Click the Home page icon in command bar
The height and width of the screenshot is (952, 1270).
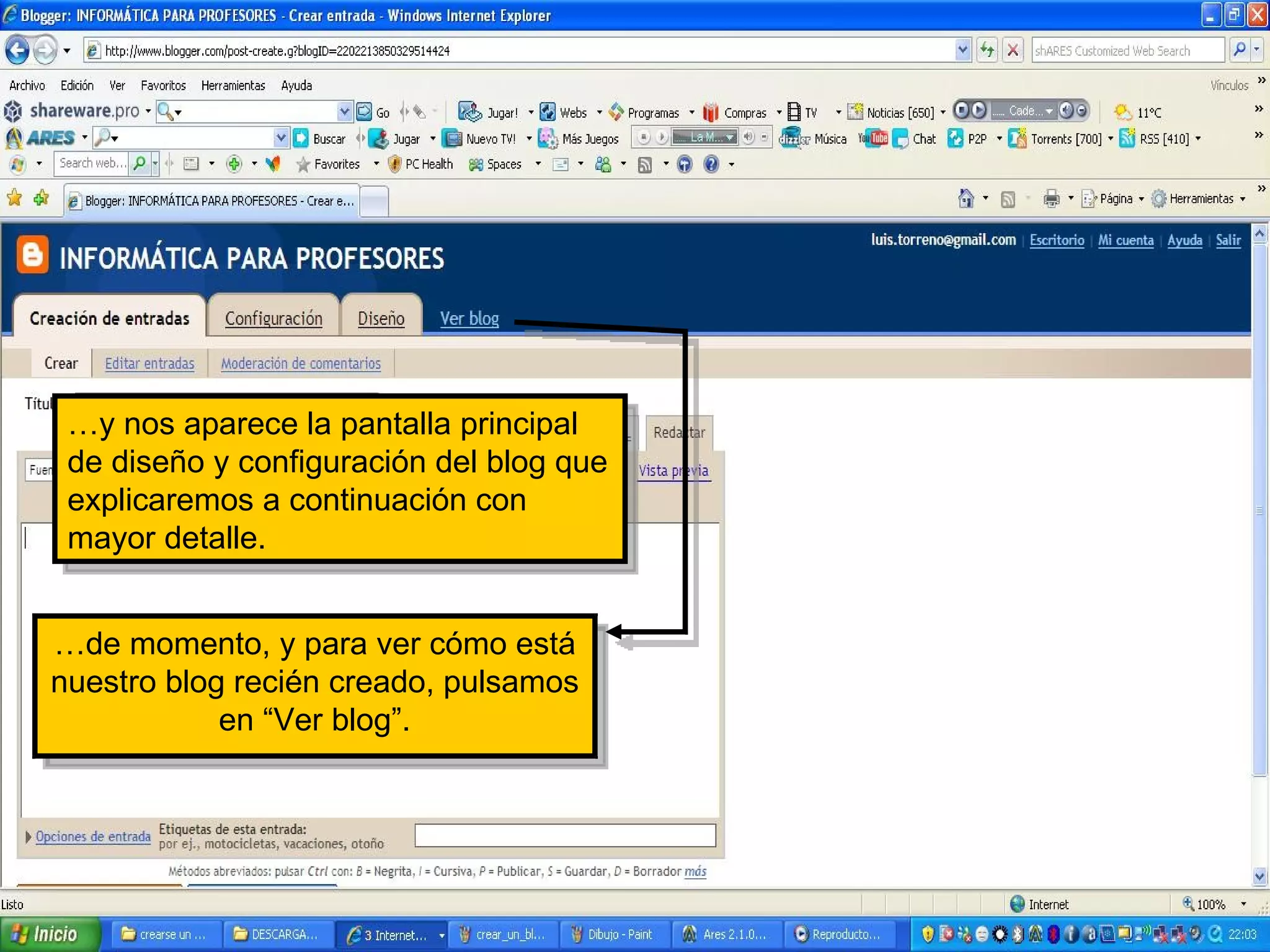pyautogui.click(x=966, y=198)
